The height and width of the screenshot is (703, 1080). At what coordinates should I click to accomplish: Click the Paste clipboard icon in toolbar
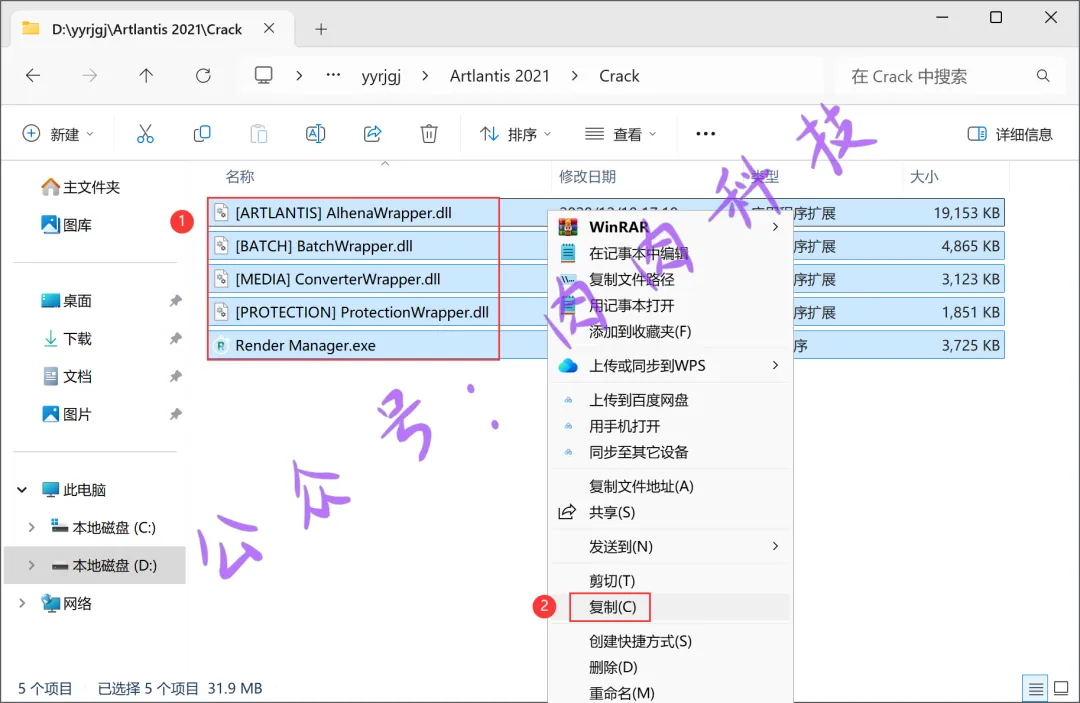(259, 134)
